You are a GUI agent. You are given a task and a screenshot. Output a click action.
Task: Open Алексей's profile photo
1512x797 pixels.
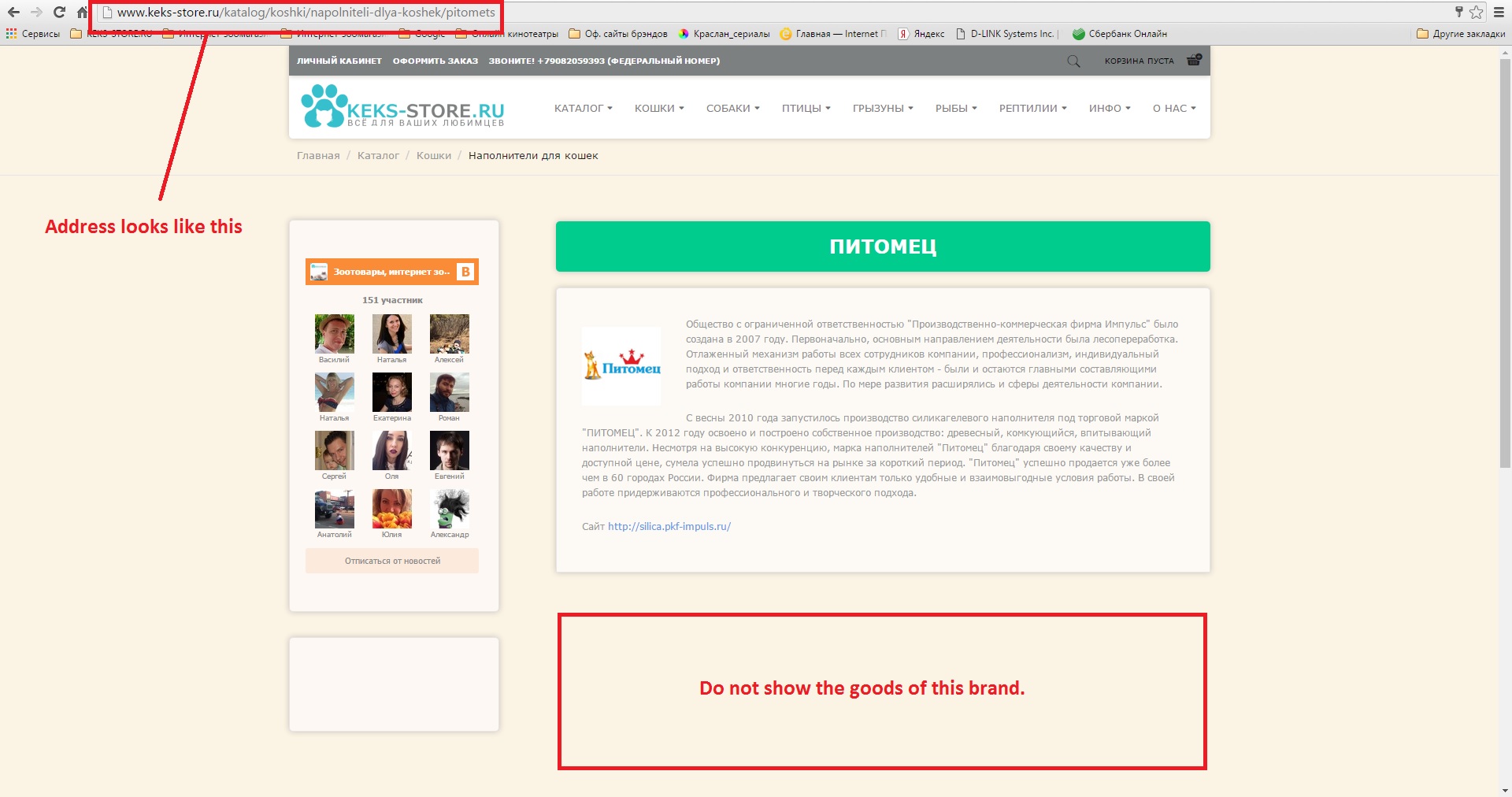pyautogui.click(x=449, y=334)
